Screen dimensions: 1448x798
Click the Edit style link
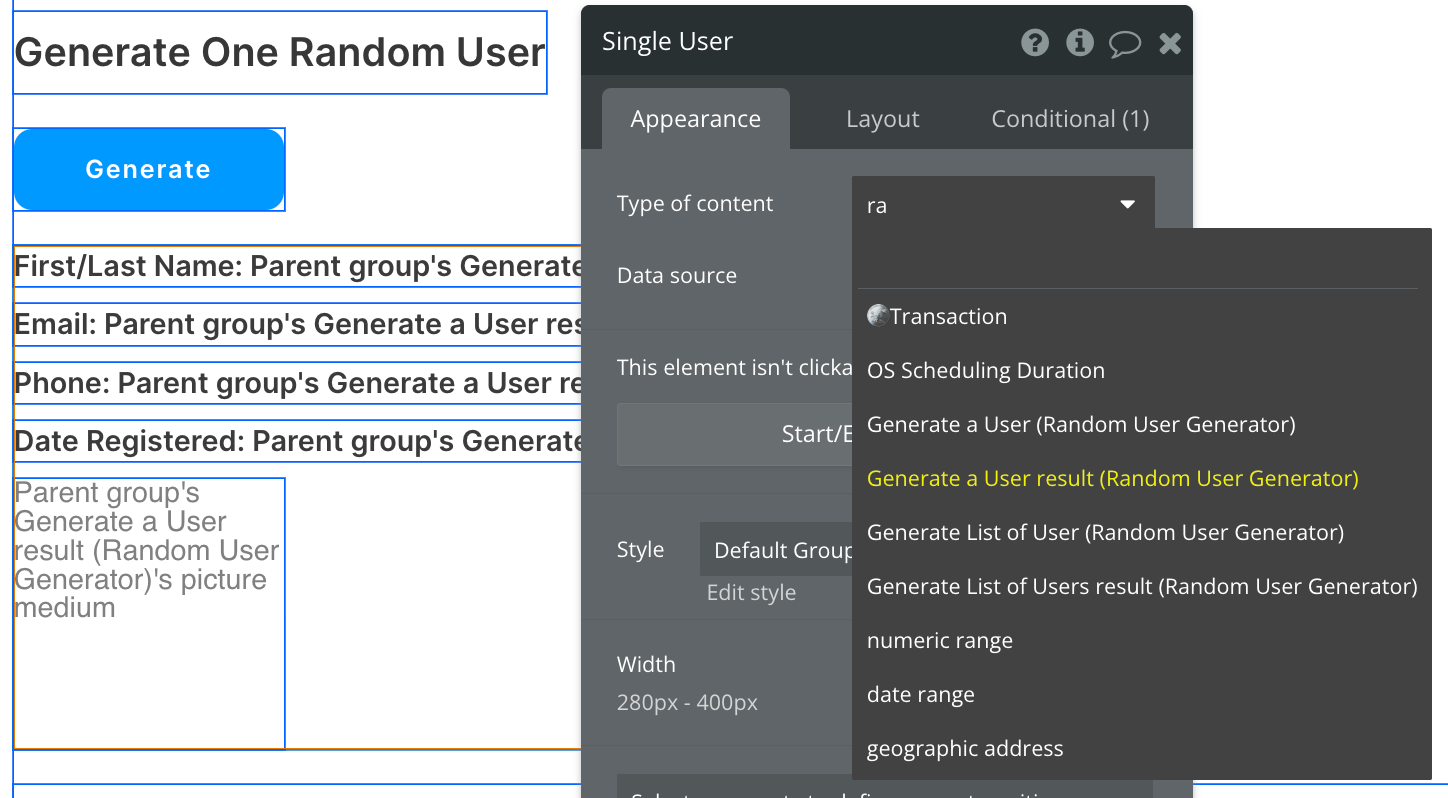(751, 592)
